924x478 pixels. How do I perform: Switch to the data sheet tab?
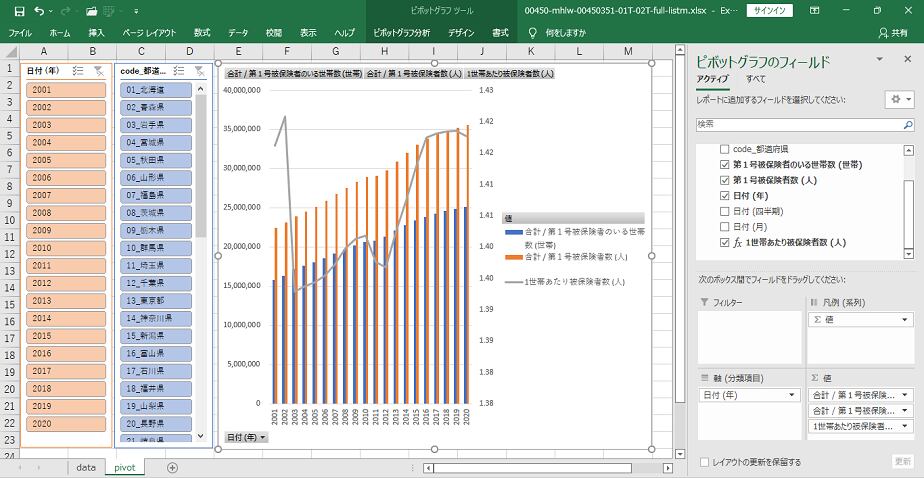point(86,467)
